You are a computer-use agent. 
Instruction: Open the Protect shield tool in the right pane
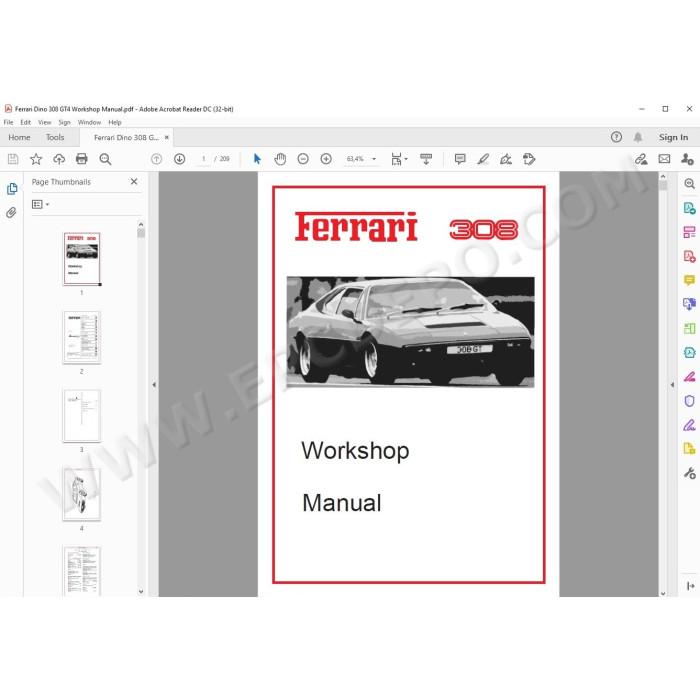click(689, 401)
